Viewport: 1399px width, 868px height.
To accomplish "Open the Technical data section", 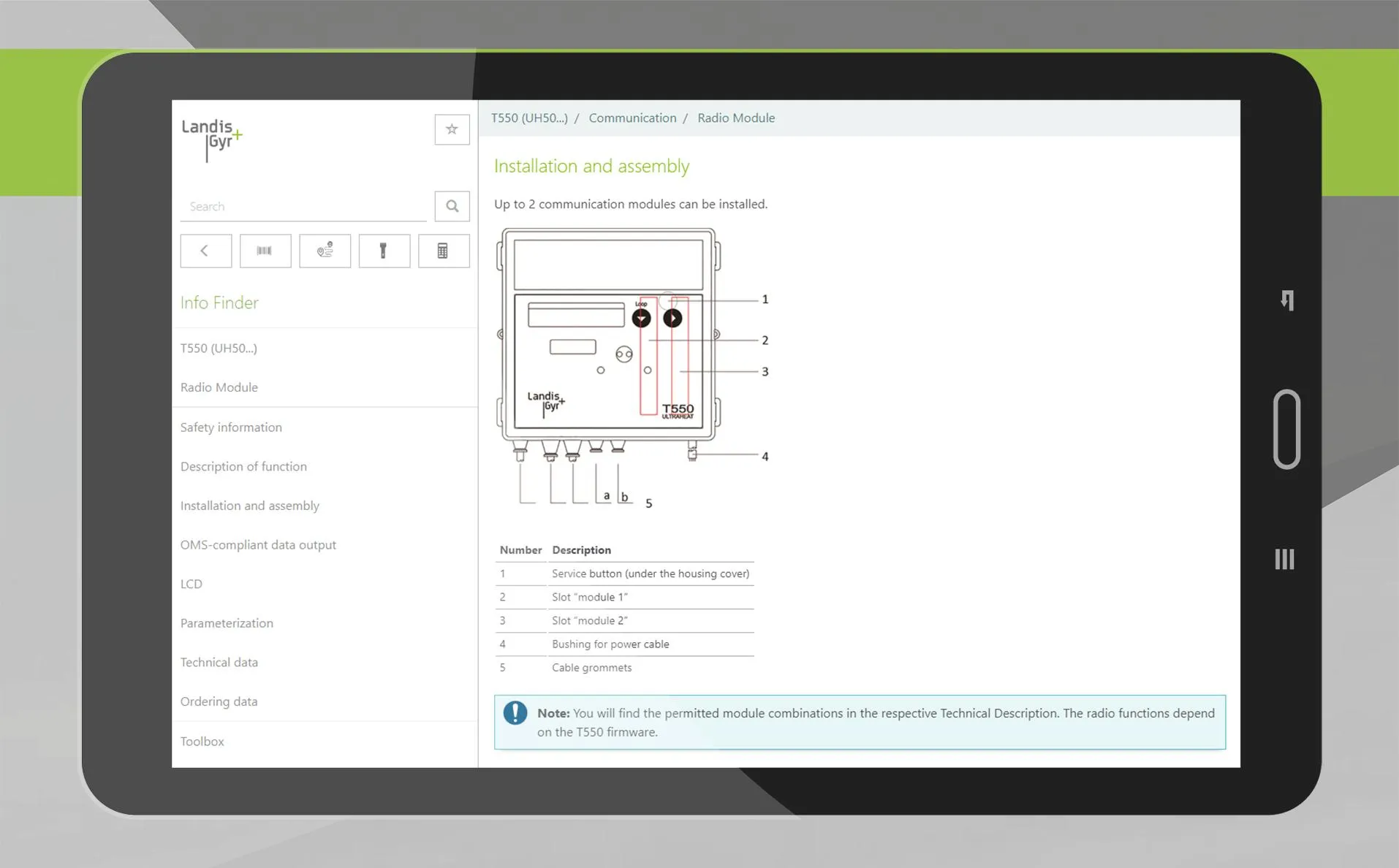I will coord(219,662).
